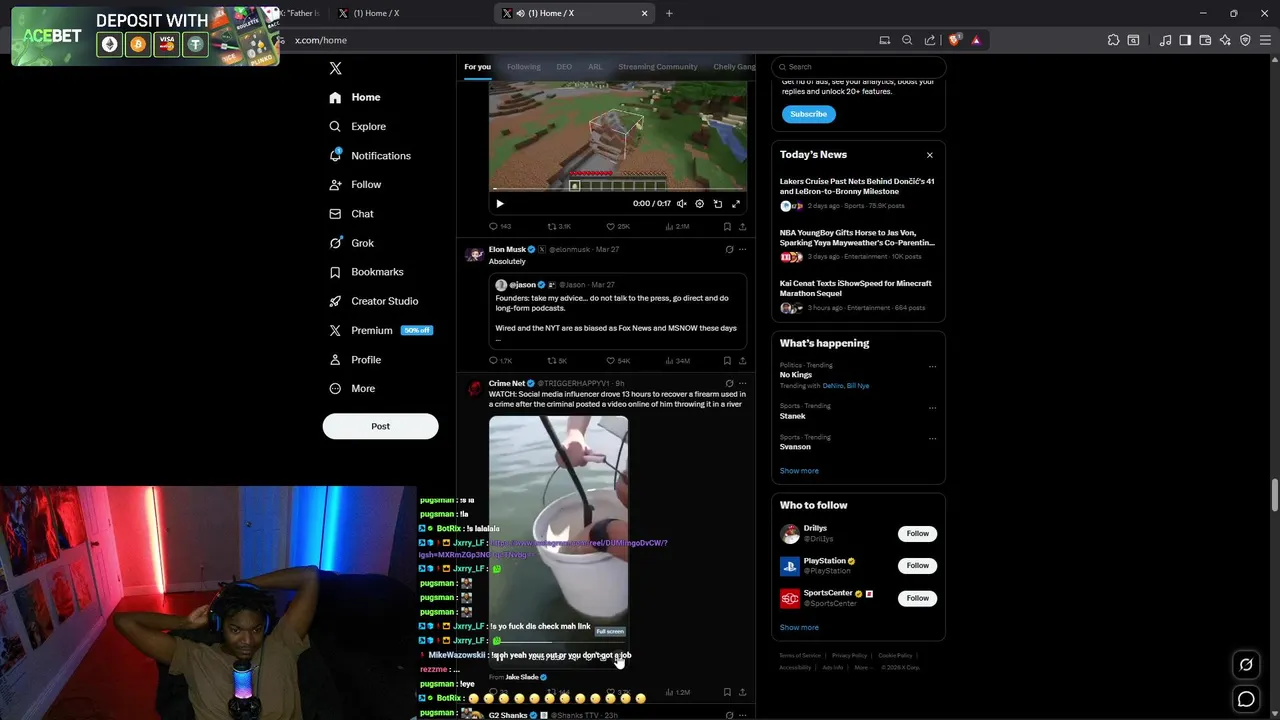The image size is (1280, 720).
Task: Follow the Drillys account
Action: point(917,534)
